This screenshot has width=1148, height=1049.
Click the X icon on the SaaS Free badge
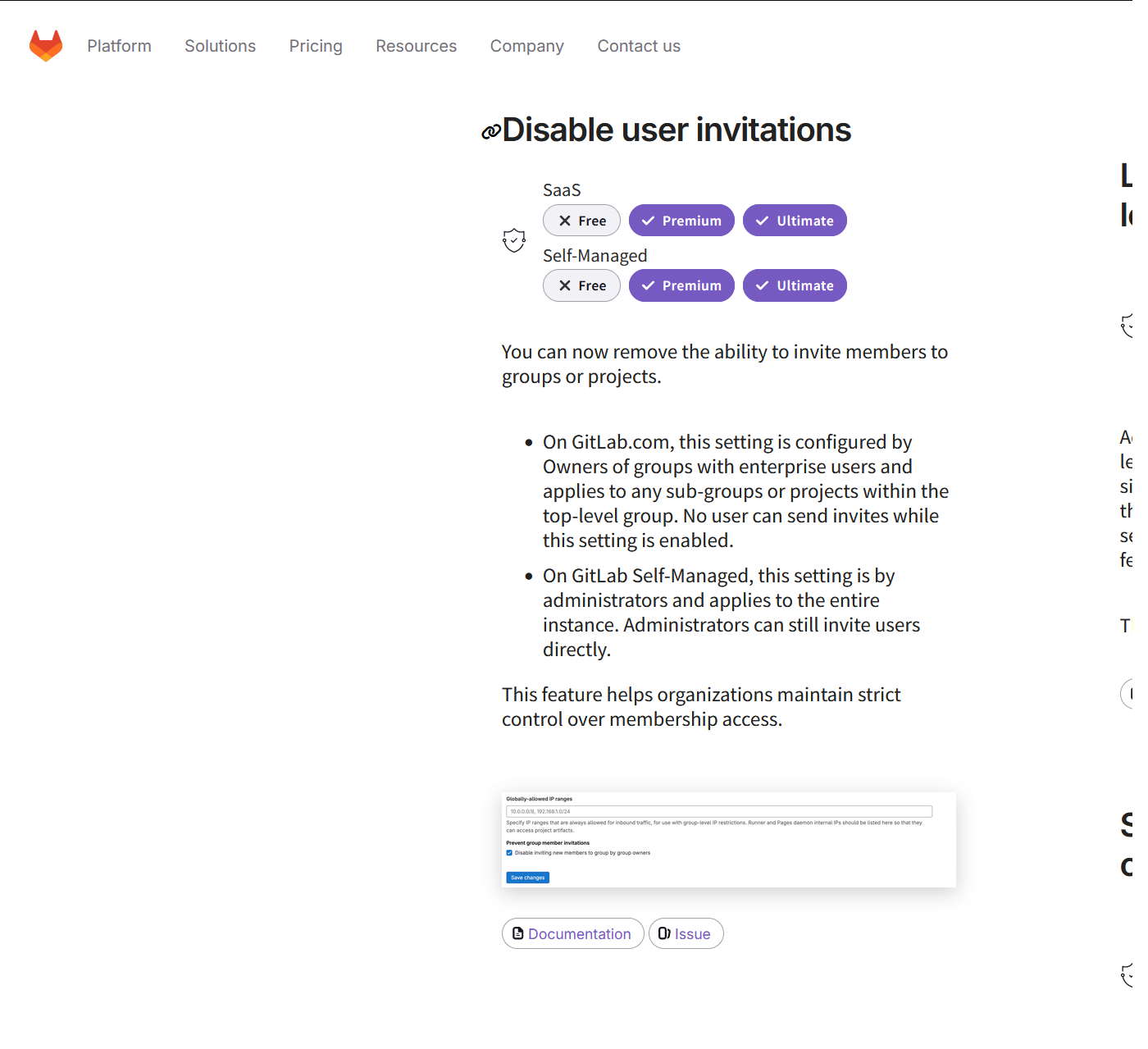coord(565,221)
